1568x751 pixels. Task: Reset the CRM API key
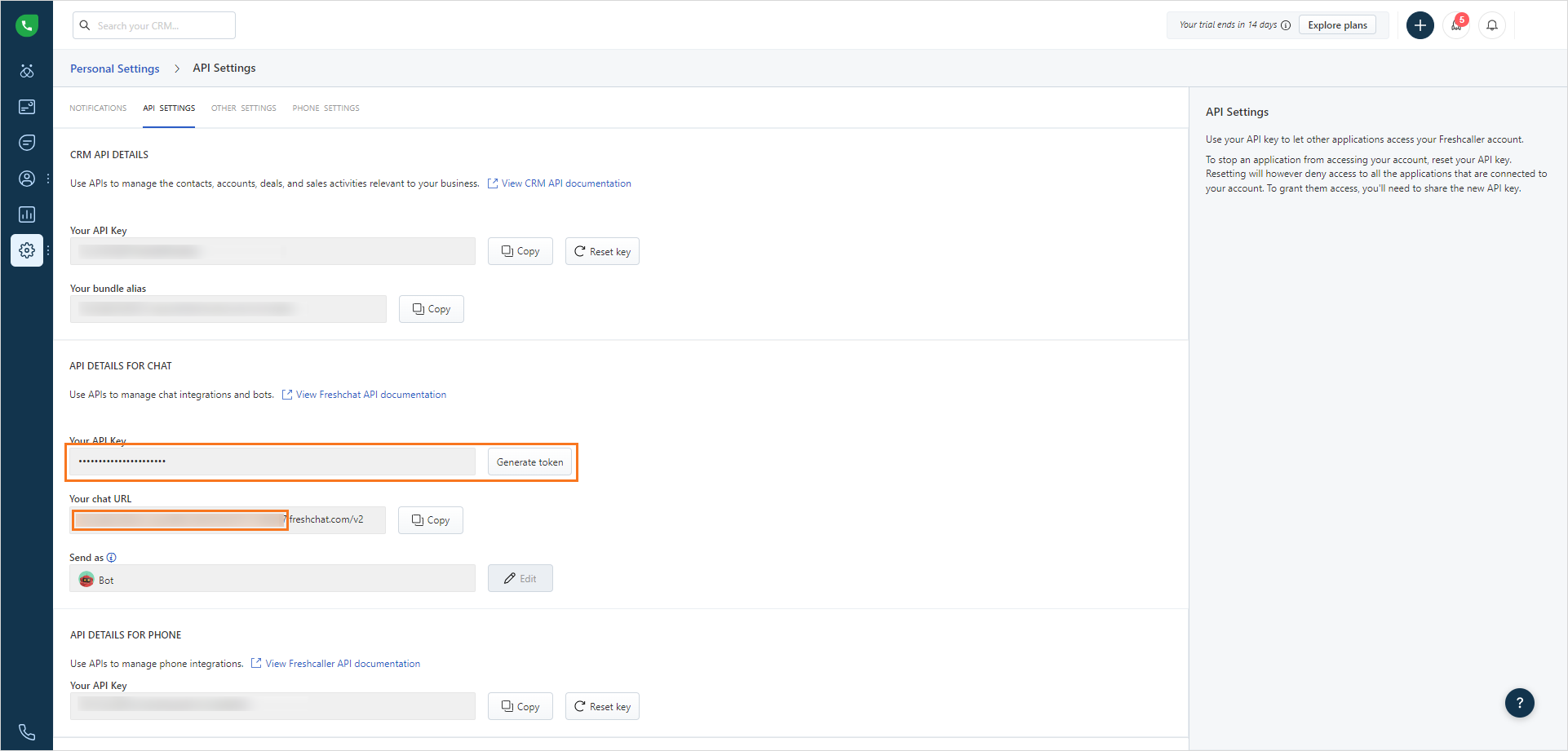pyautogui.click(x=602, y=251)
